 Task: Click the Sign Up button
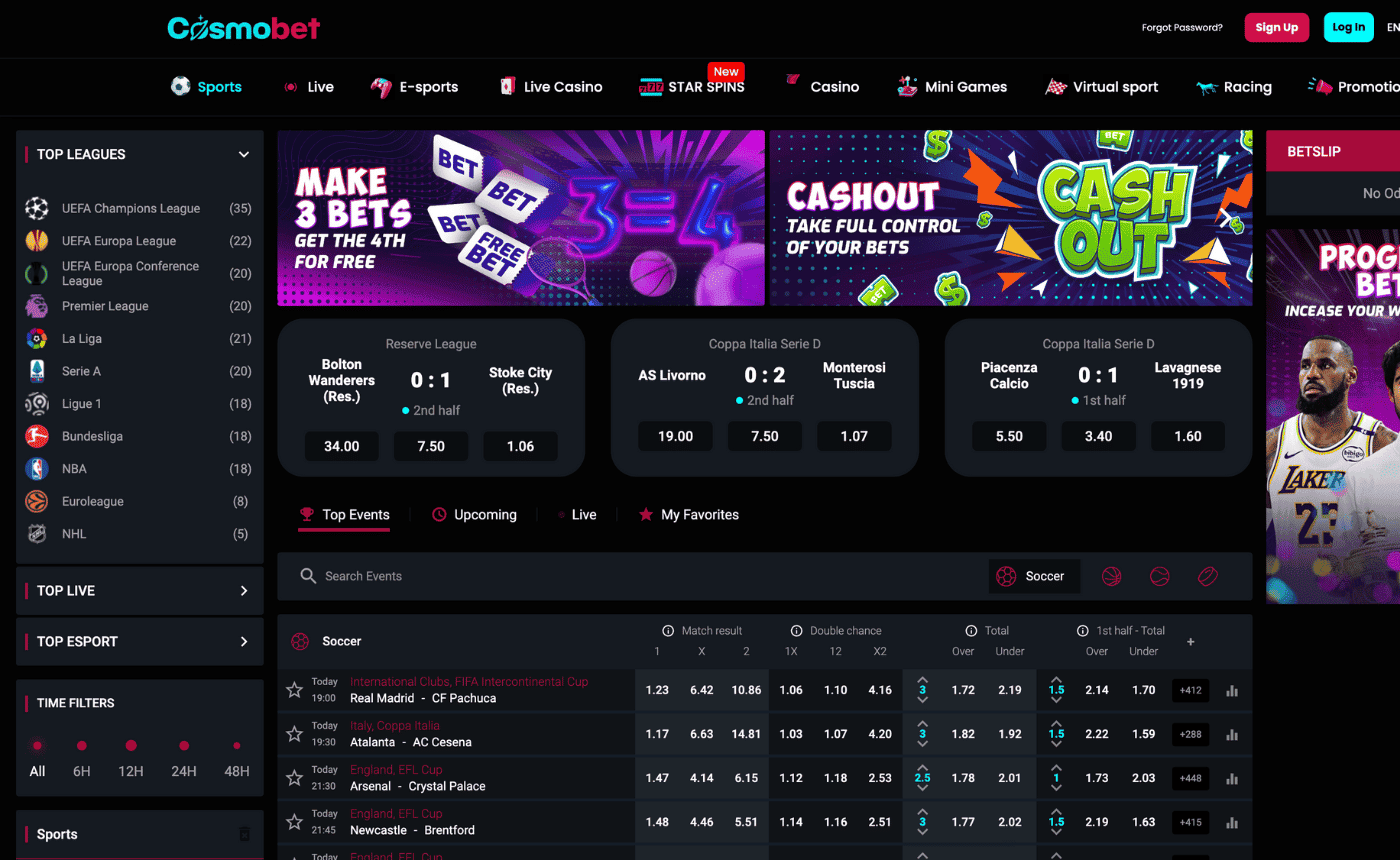[x=1277, y=27]
